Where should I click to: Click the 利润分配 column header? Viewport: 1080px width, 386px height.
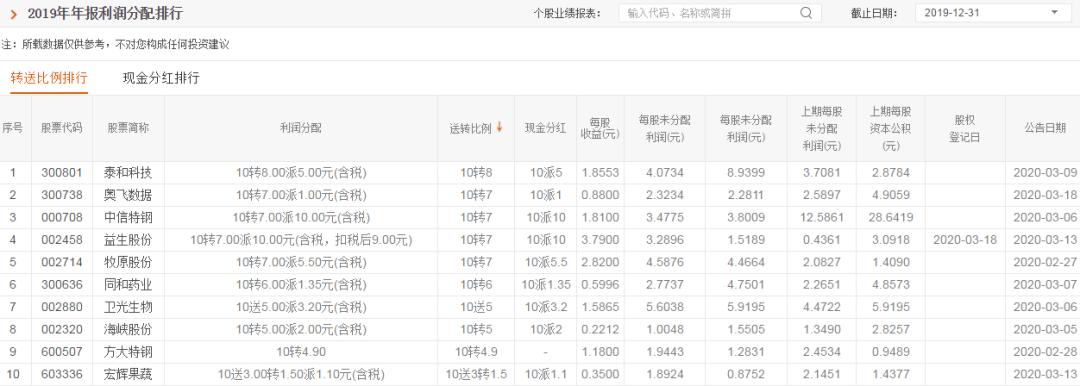coord(301,128)
